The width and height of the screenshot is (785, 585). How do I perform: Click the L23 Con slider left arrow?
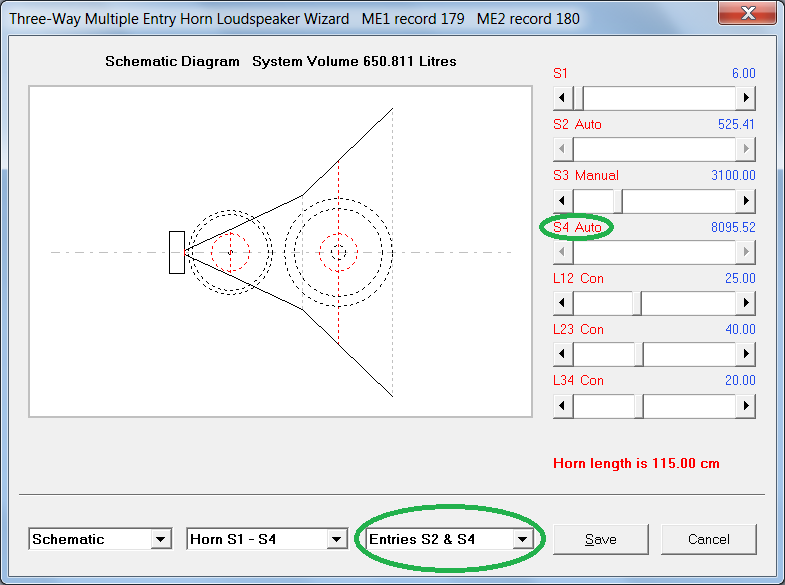coord(563,354)
